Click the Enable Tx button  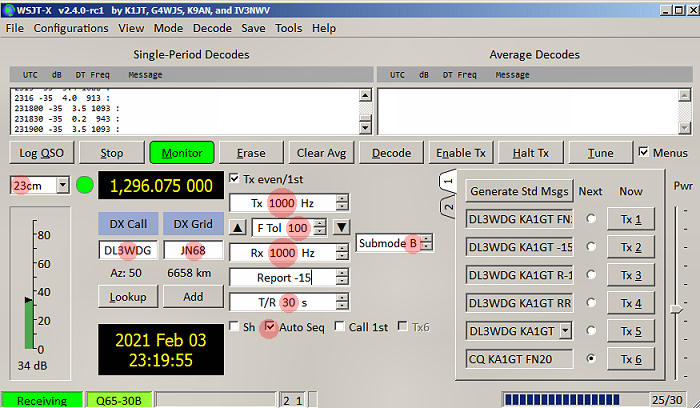click(461, 153)
